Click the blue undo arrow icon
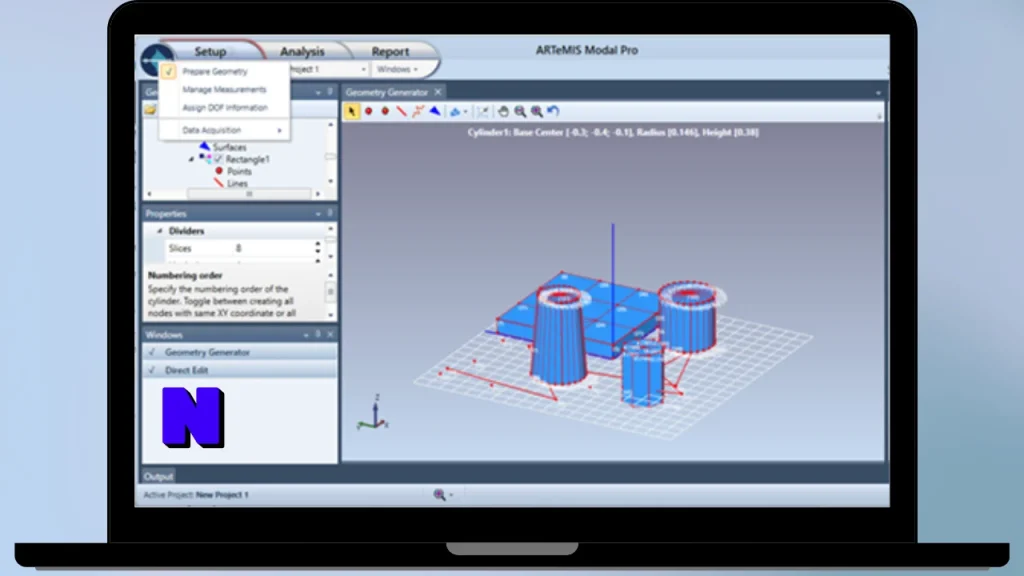Screen dimensions: 1024x576 [553, 112]
